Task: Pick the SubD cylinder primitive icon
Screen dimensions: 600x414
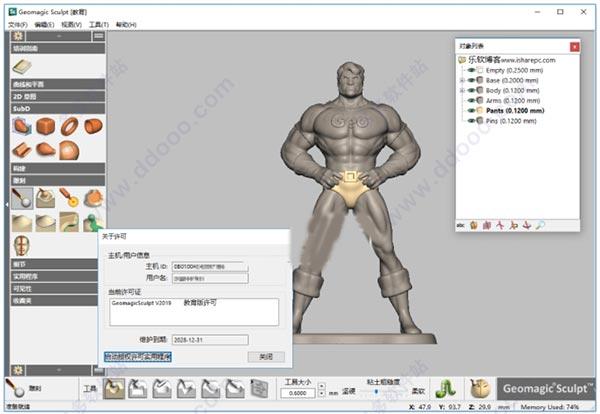Action: point(93,127)
